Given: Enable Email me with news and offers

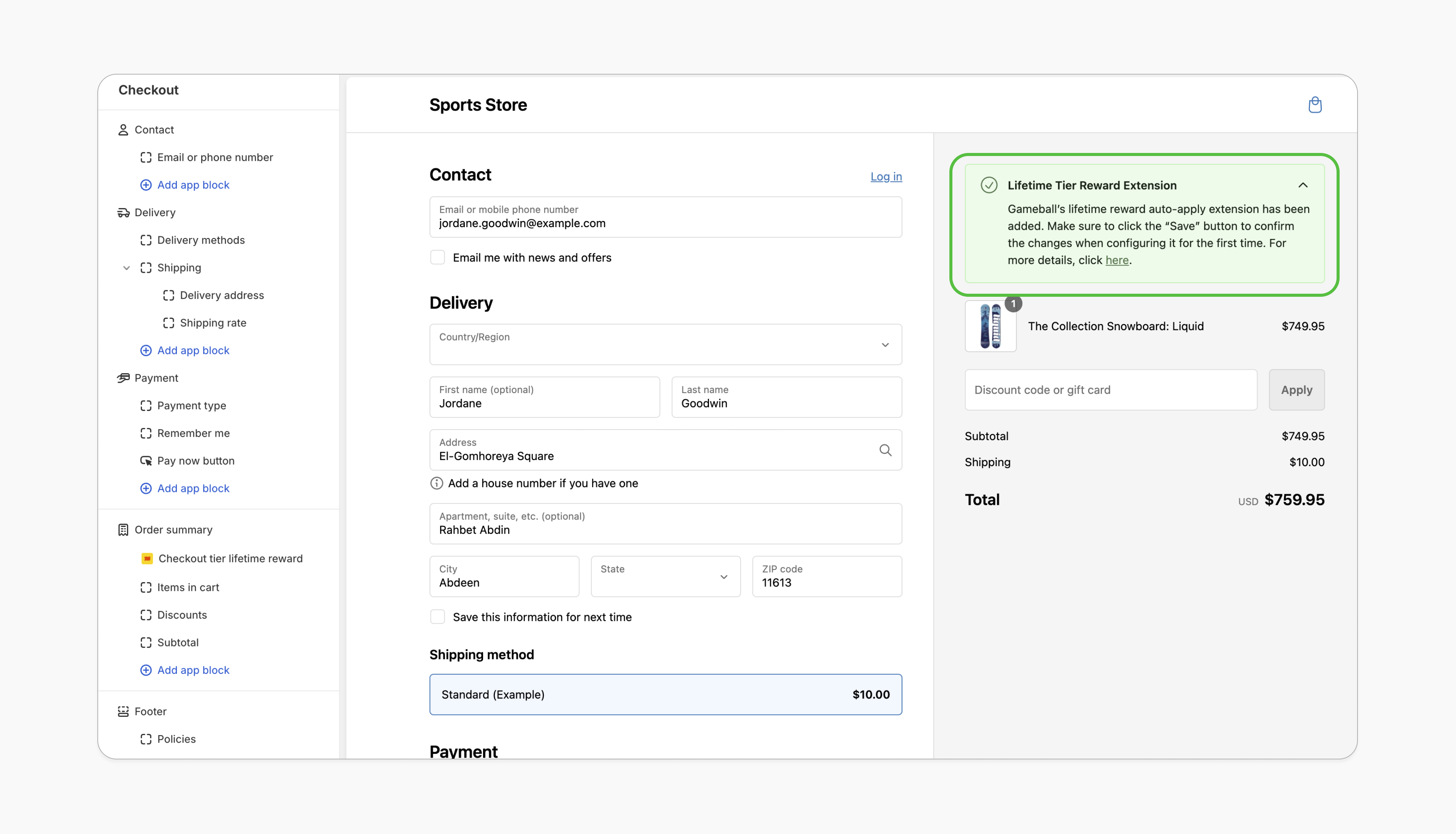Looking at the screenshot, I should [x=437, y=257].
